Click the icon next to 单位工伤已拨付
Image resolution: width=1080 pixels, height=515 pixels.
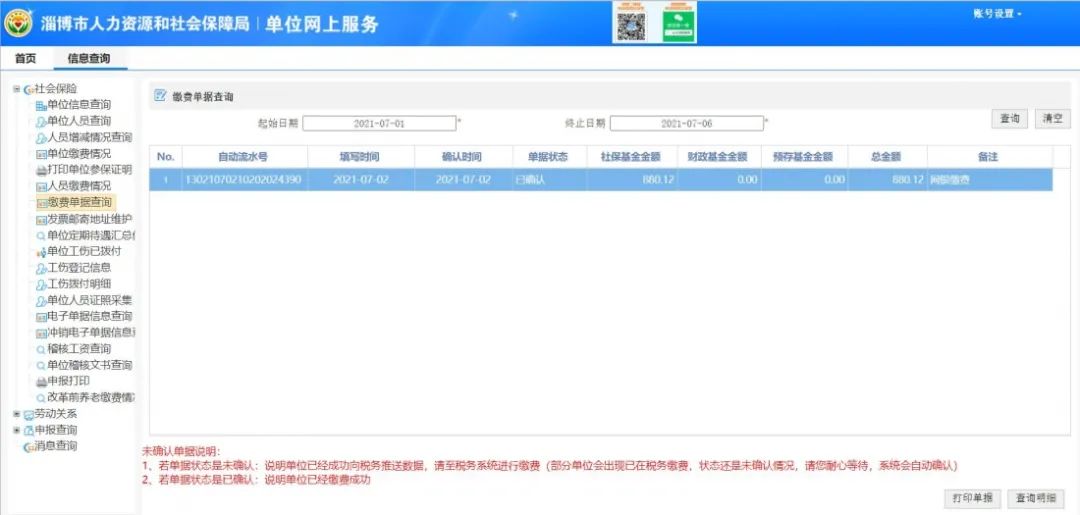click(x=41, y=252)
